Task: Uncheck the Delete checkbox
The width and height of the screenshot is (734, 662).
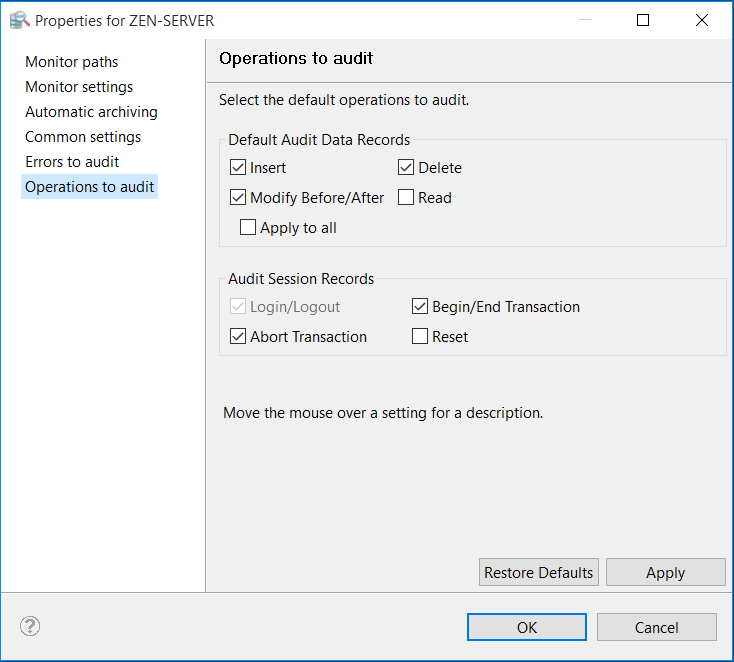Action: tap(406, 168)
